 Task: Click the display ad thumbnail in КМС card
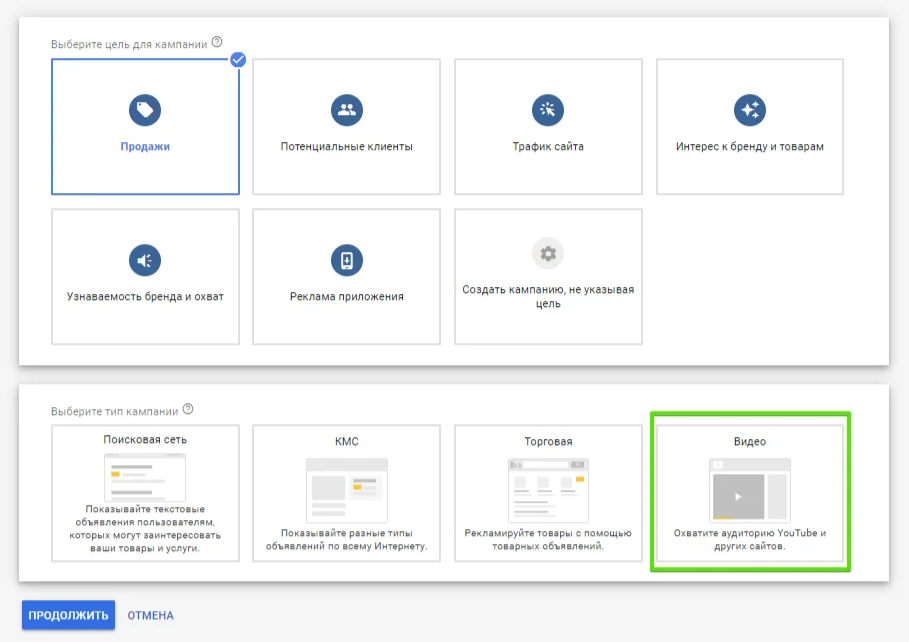pos(347,490)
